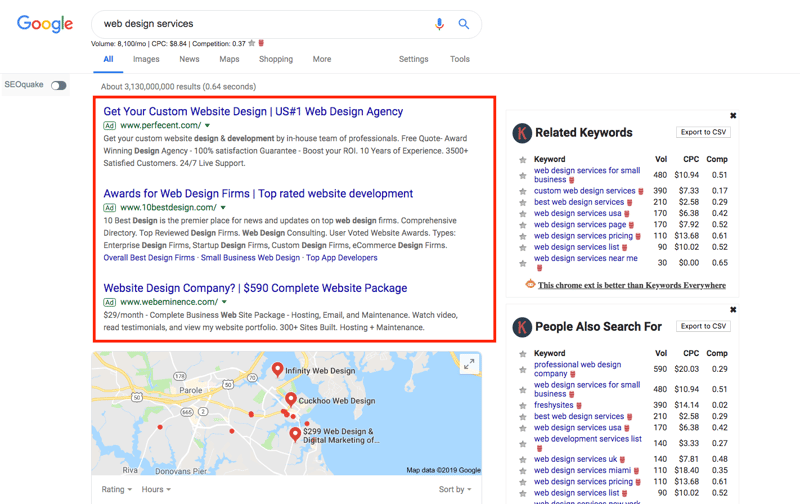Toggle the SEOquake switch
800x504 pixels.
point(59,85)
